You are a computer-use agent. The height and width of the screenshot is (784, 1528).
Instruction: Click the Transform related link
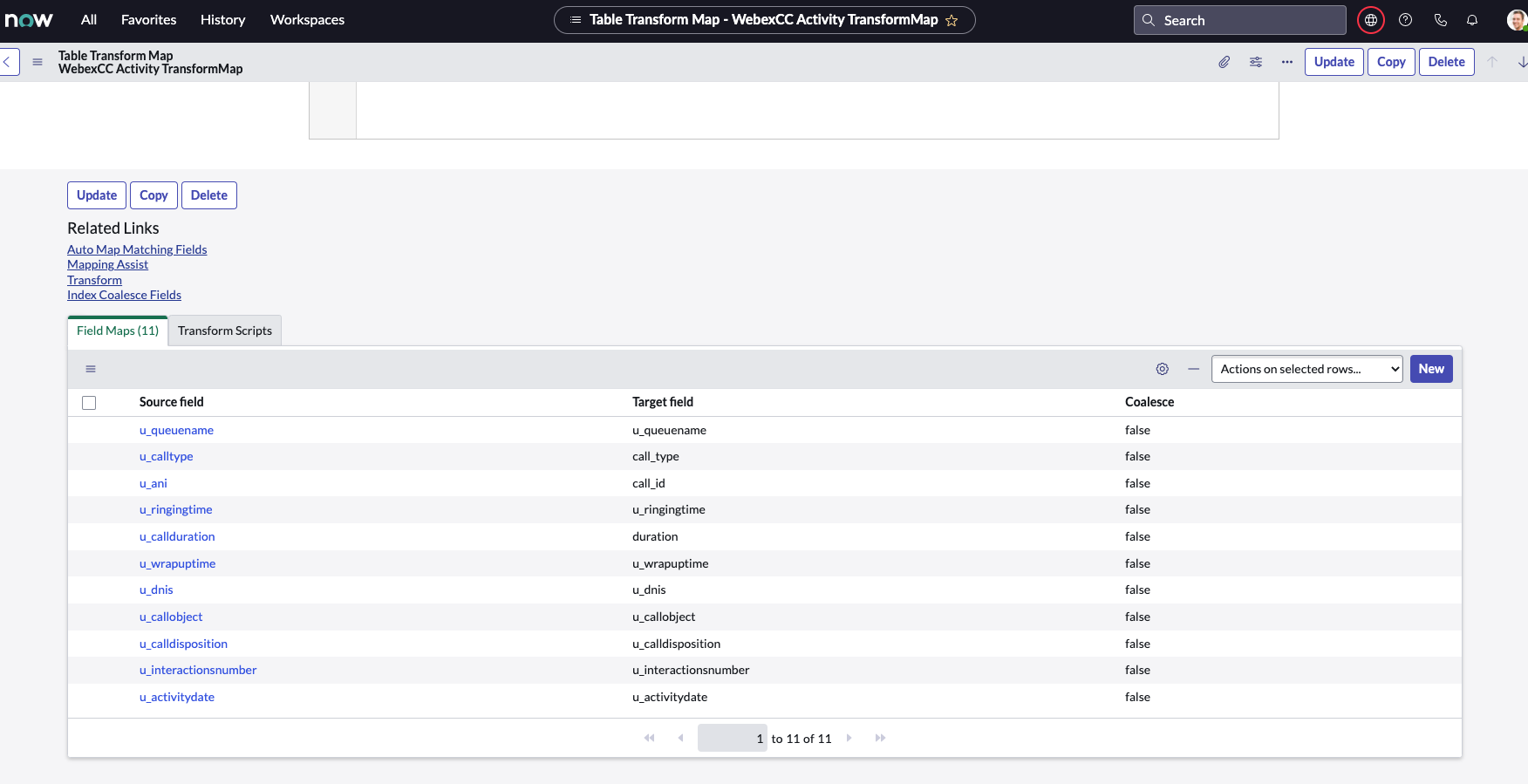pyautogui.click(x=94, y=280)
